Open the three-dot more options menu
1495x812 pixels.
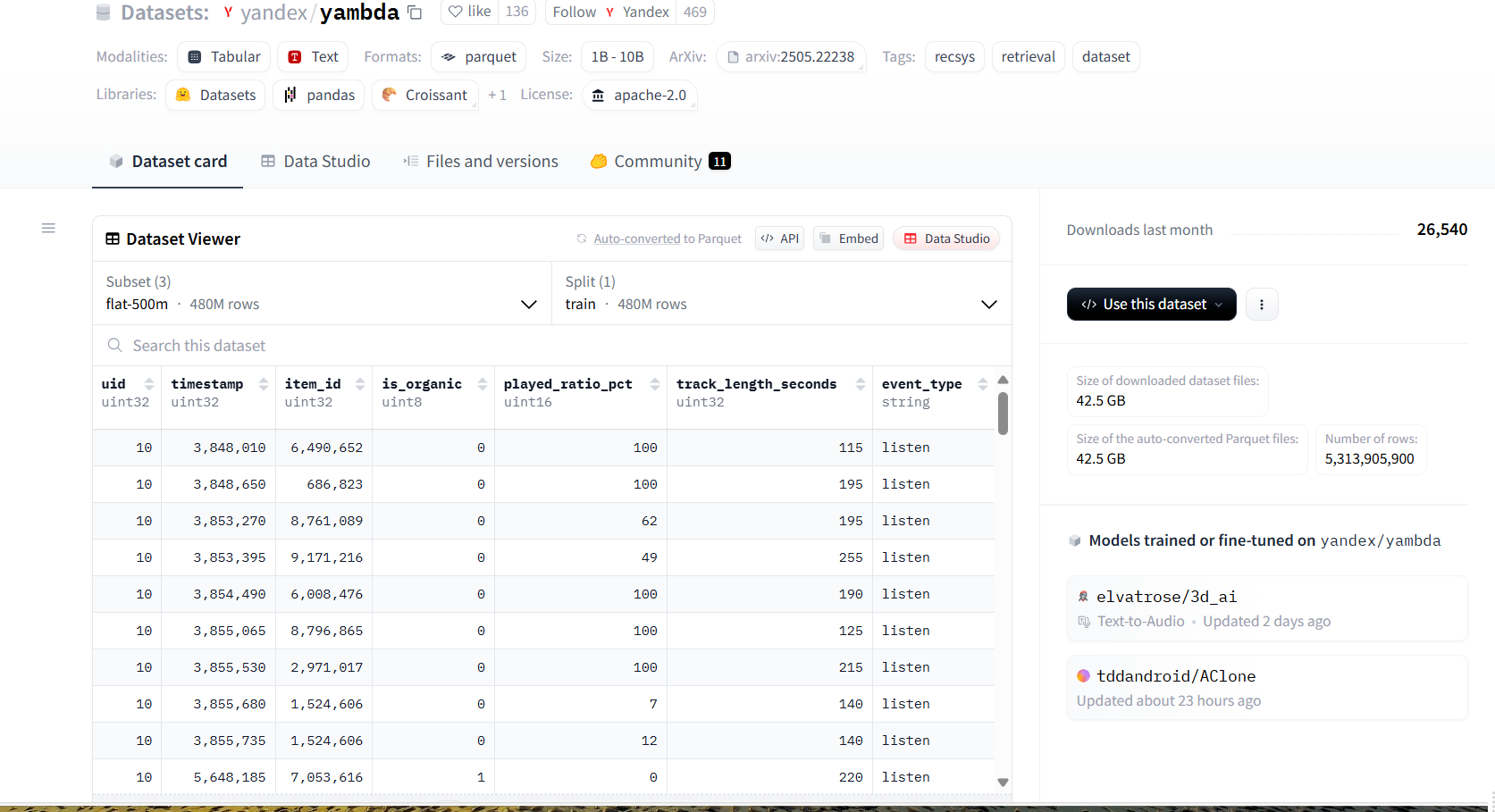pos(1262,305)
